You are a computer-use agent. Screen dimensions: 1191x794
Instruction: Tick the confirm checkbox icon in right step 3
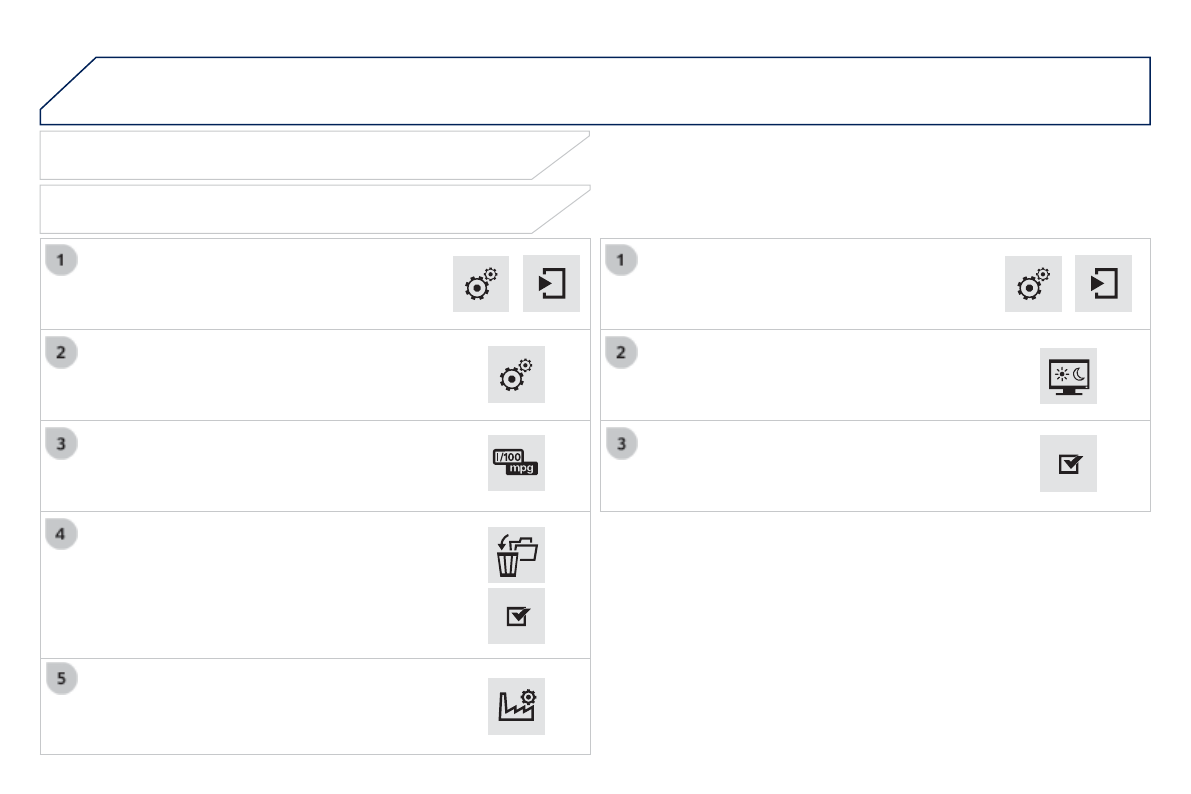pos(1068,464)
